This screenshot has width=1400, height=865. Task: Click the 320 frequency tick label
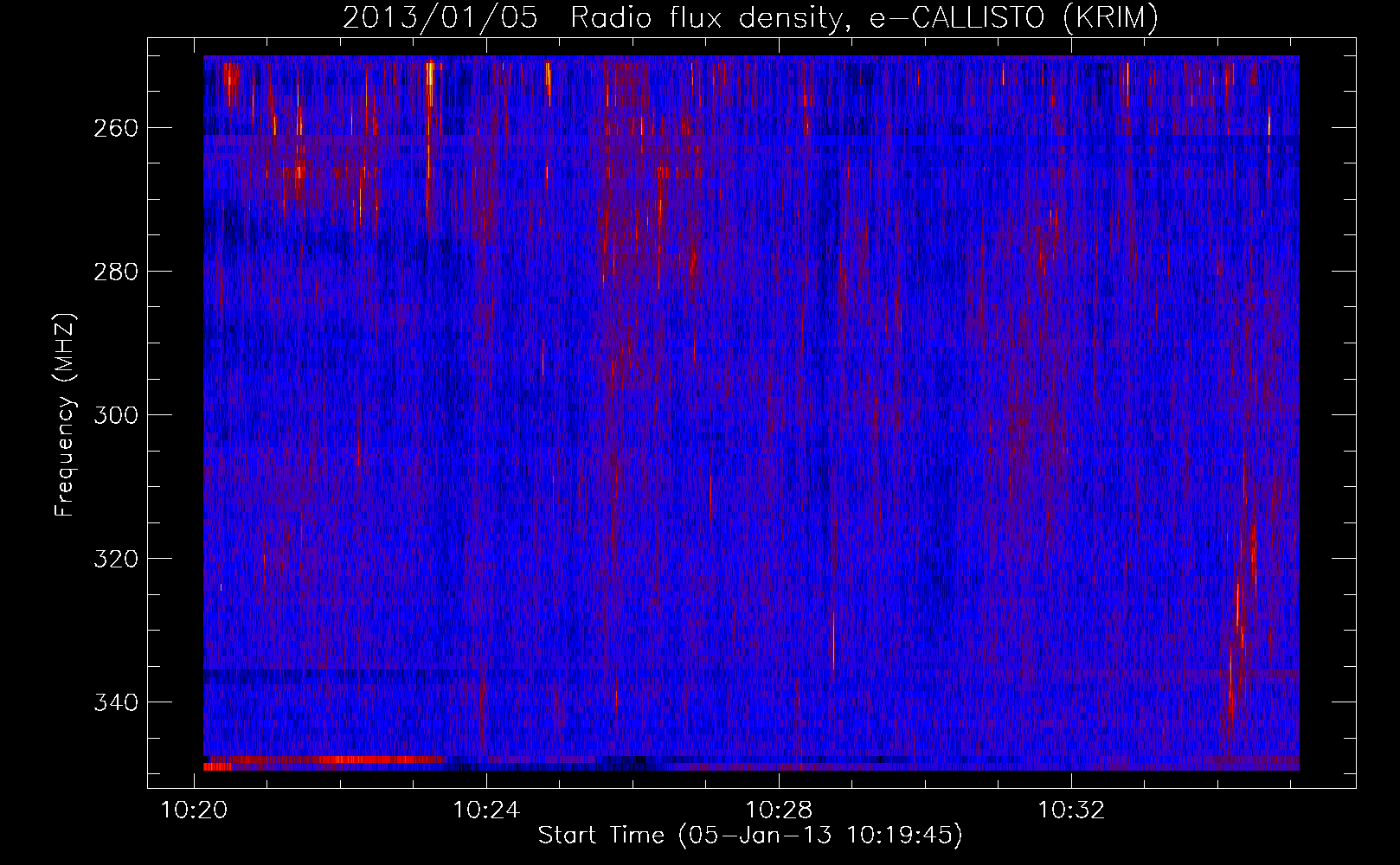tap(114, 559)
